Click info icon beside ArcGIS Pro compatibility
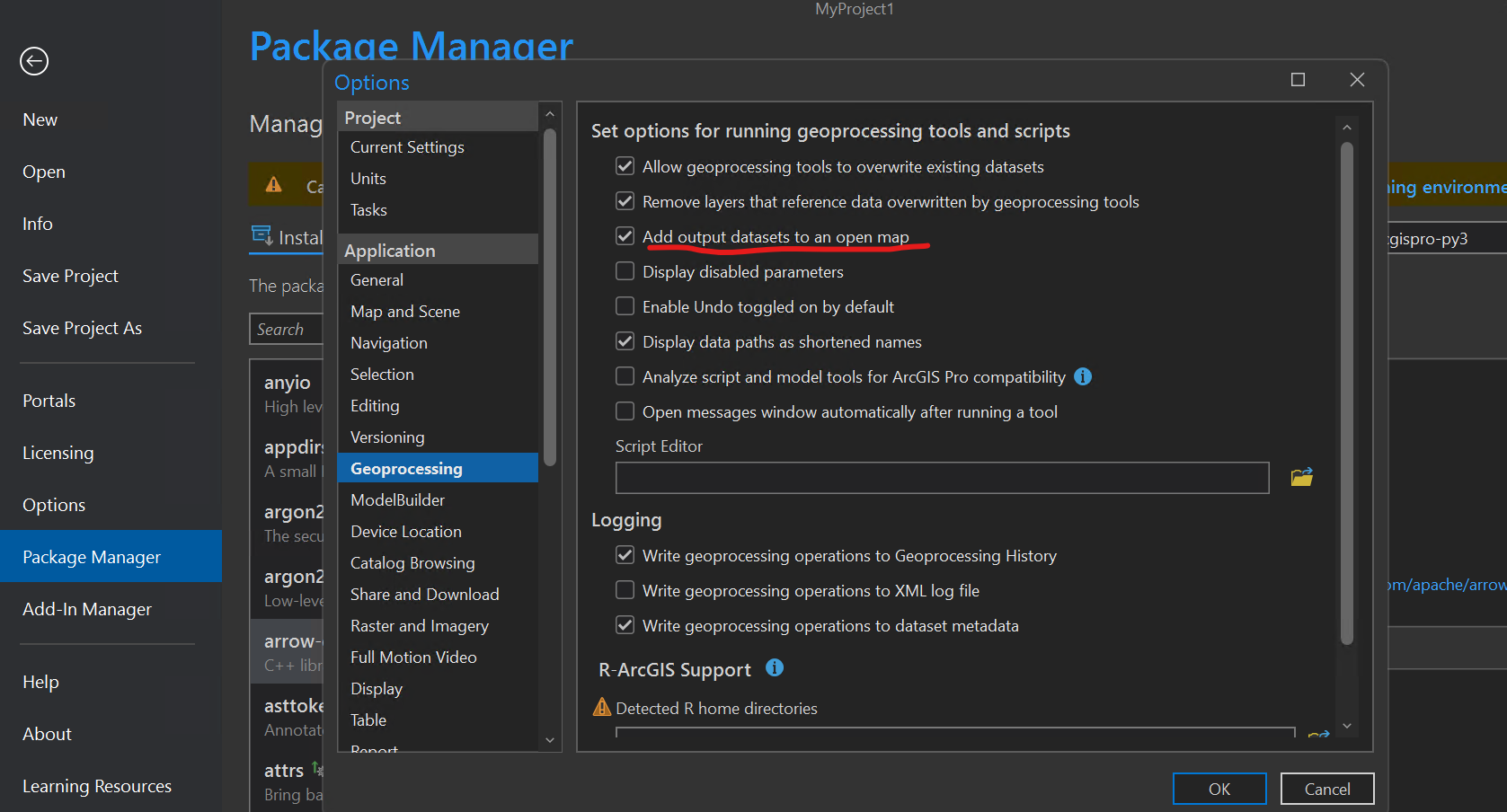 tap(1083, 377)
